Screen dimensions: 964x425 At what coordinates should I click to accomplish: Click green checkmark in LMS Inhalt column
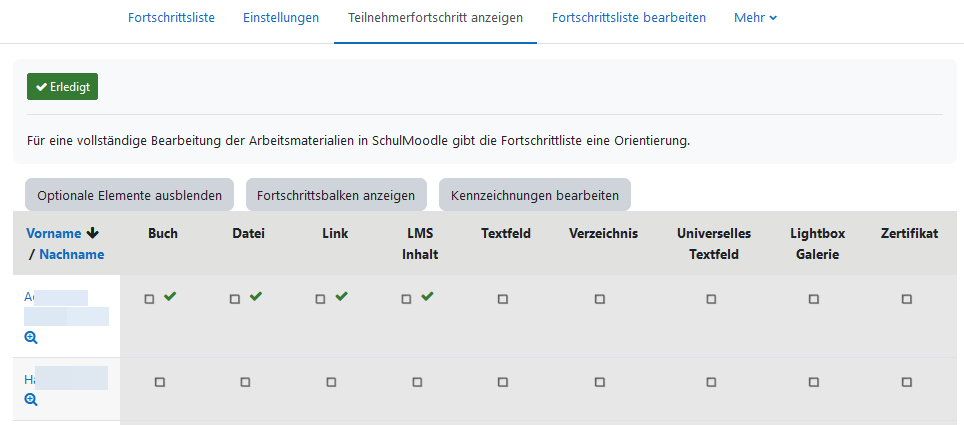coord(428,297)
